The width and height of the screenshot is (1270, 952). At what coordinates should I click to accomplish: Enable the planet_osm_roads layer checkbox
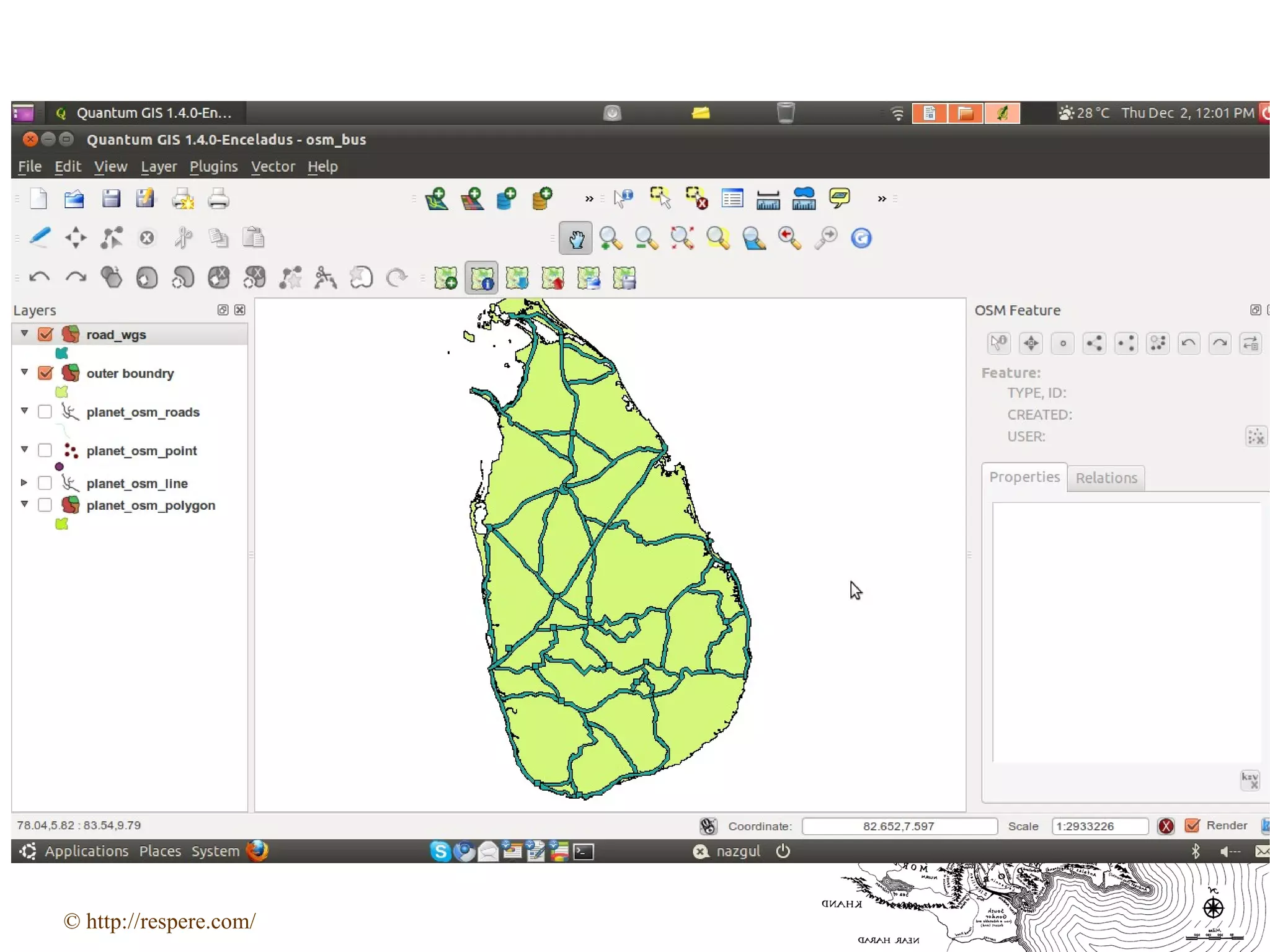pos(45,412)
